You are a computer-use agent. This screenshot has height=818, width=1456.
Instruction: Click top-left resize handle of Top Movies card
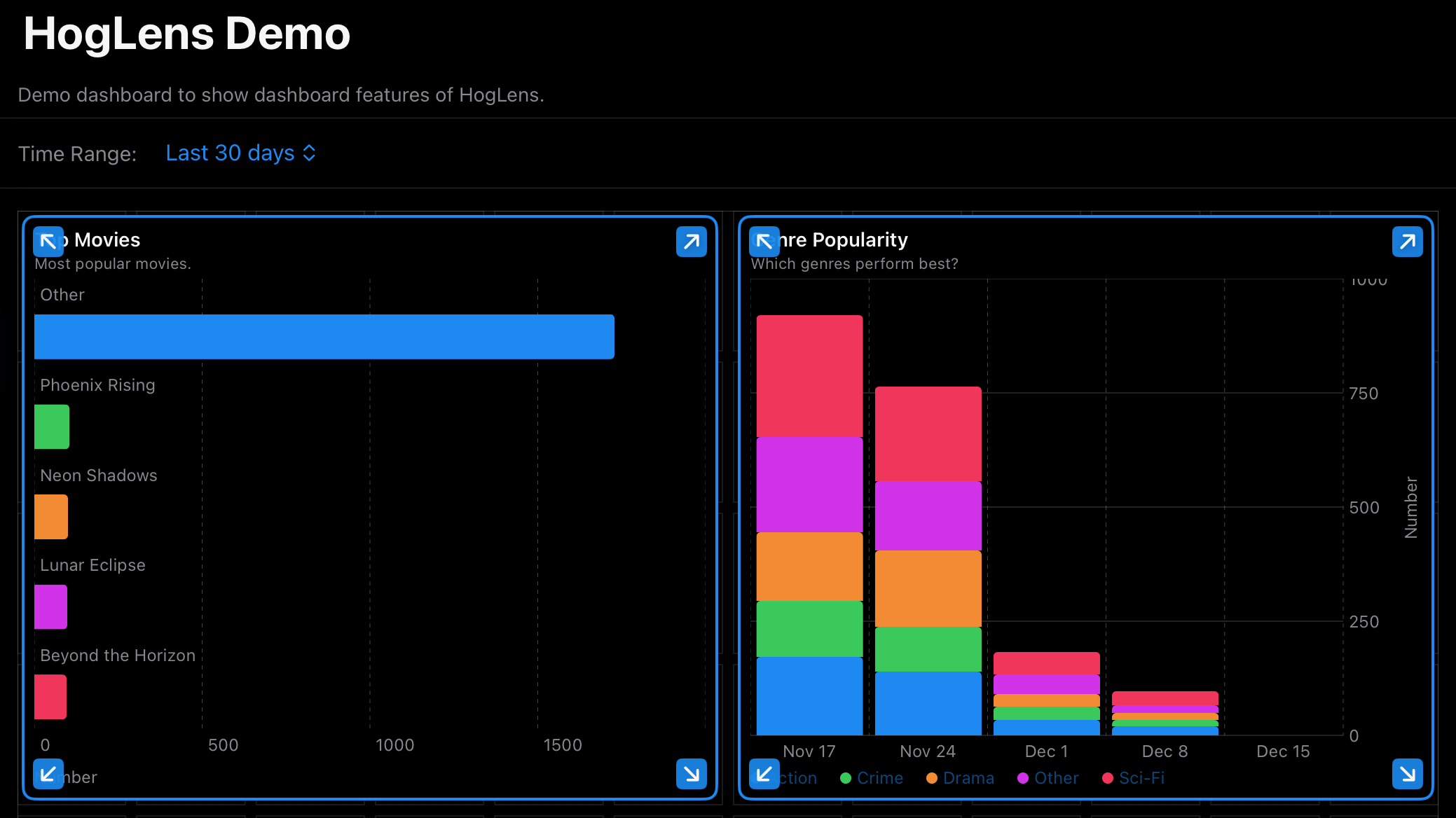click(48, 242)
